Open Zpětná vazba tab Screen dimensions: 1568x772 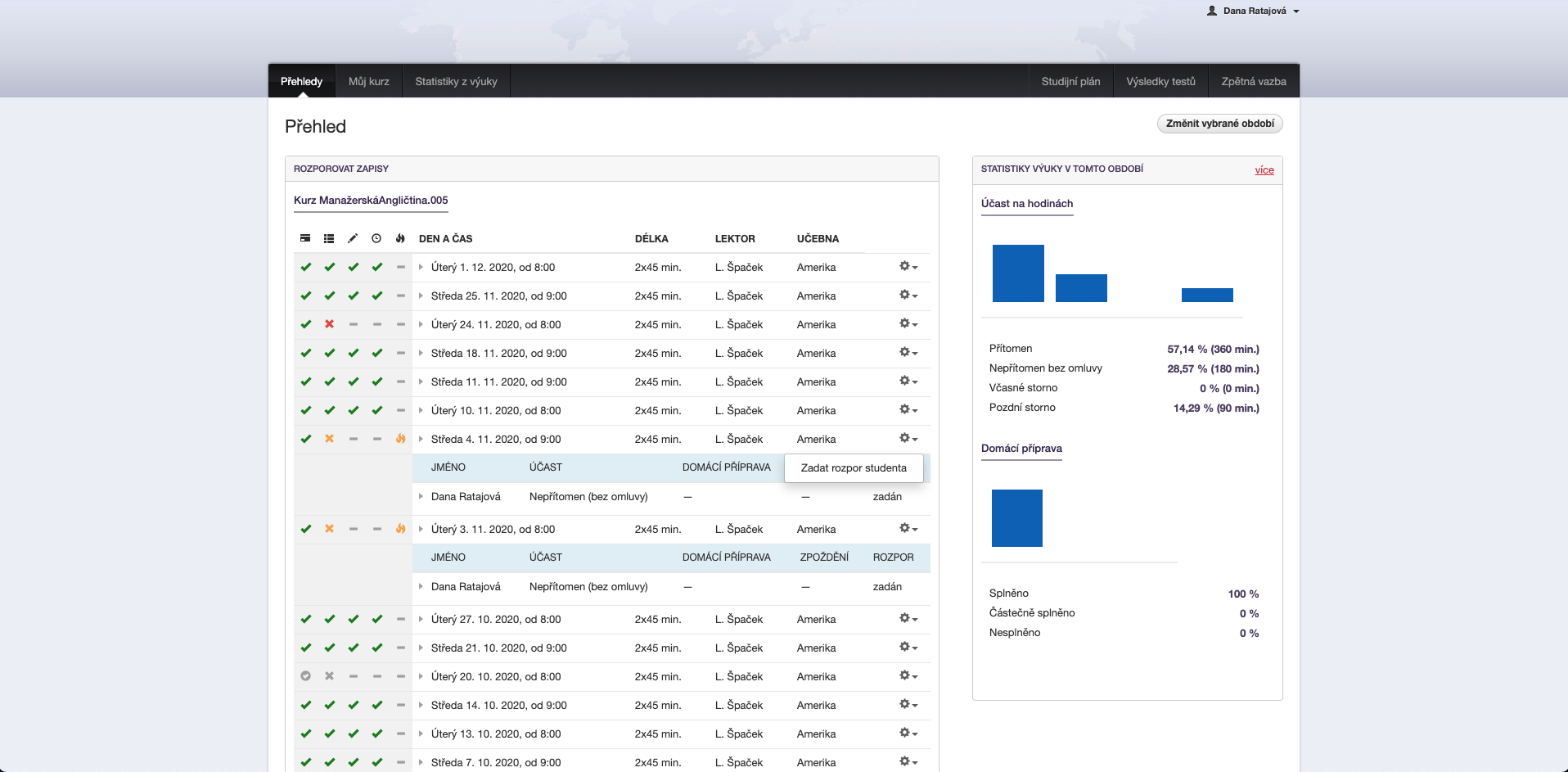[x=1254, y=81]
